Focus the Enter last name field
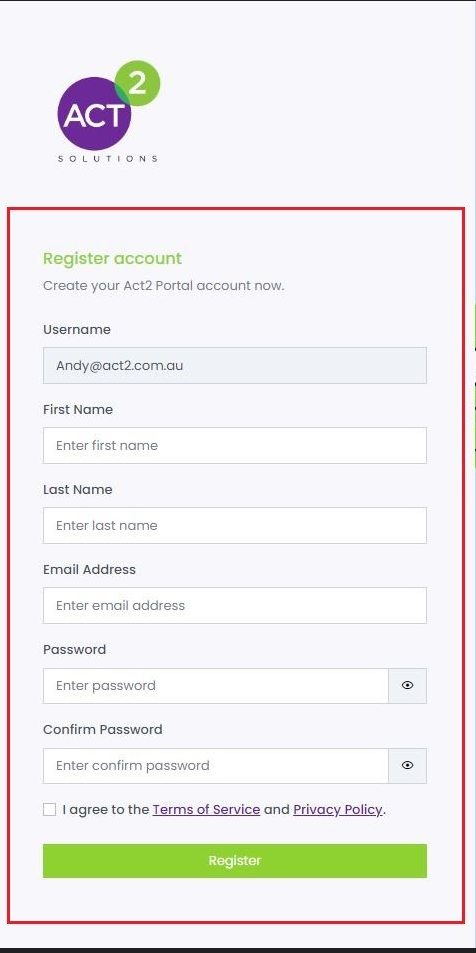This screenshot has width=476, height=953. point(235,526)
